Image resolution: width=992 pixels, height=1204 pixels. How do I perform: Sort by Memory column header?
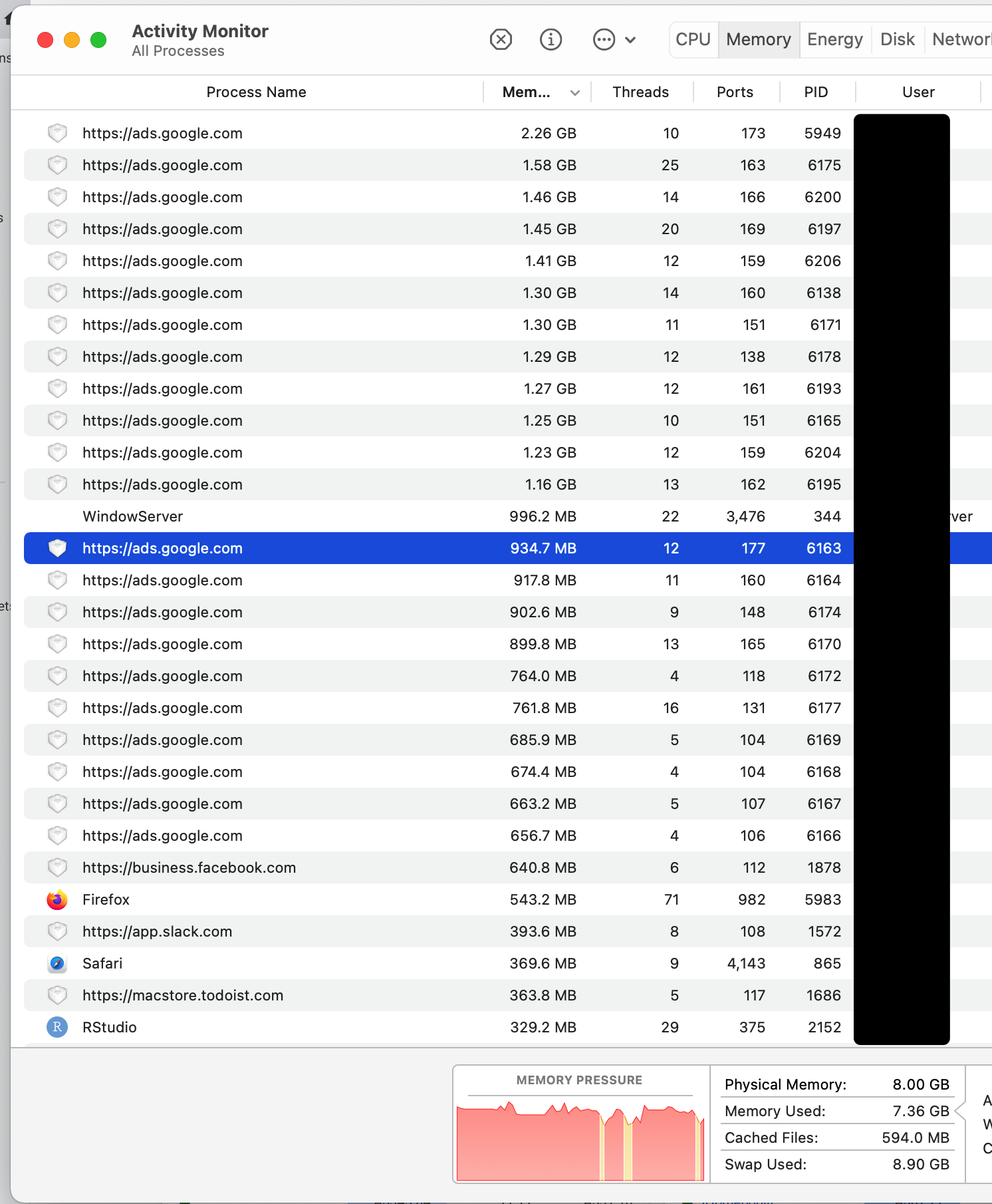click(526, 92)
